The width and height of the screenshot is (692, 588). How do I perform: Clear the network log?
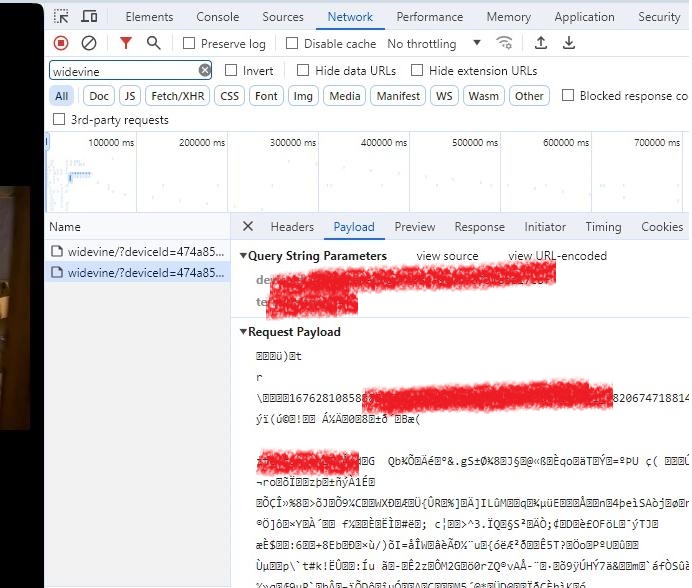89,43
